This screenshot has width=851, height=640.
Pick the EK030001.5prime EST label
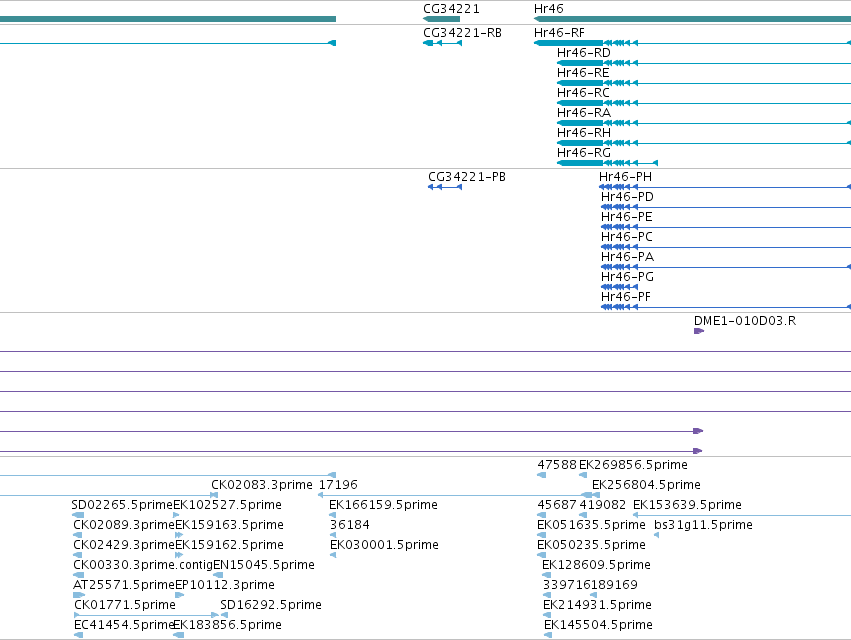point(384,544)
